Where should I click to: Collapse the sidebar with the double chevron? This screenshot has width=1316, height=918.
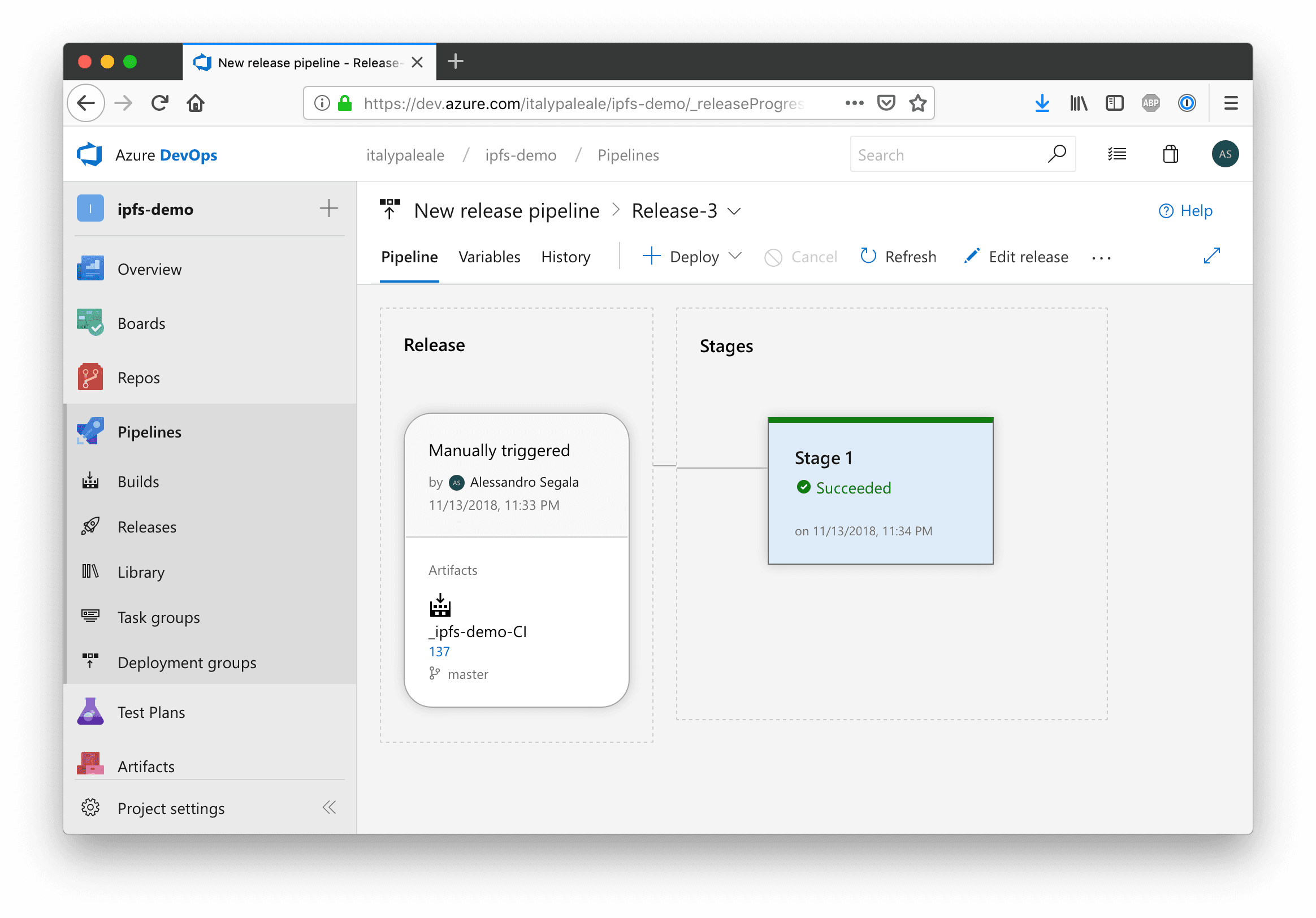tap(329, 808)
